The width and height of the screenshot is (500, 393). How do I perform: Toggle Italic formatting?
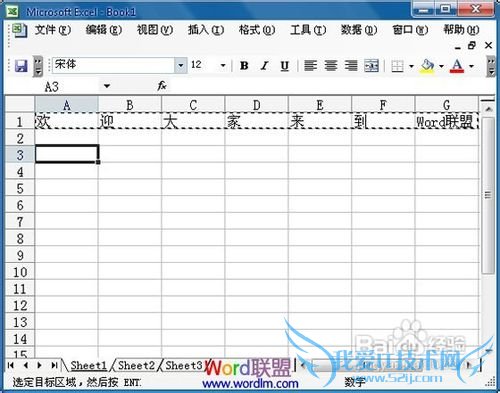point(264,66)
